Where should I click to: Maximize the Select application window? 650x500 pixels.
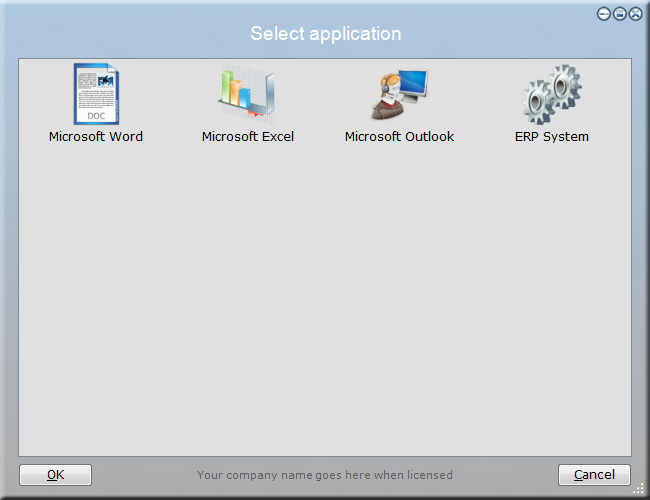(x=620, y=14)
